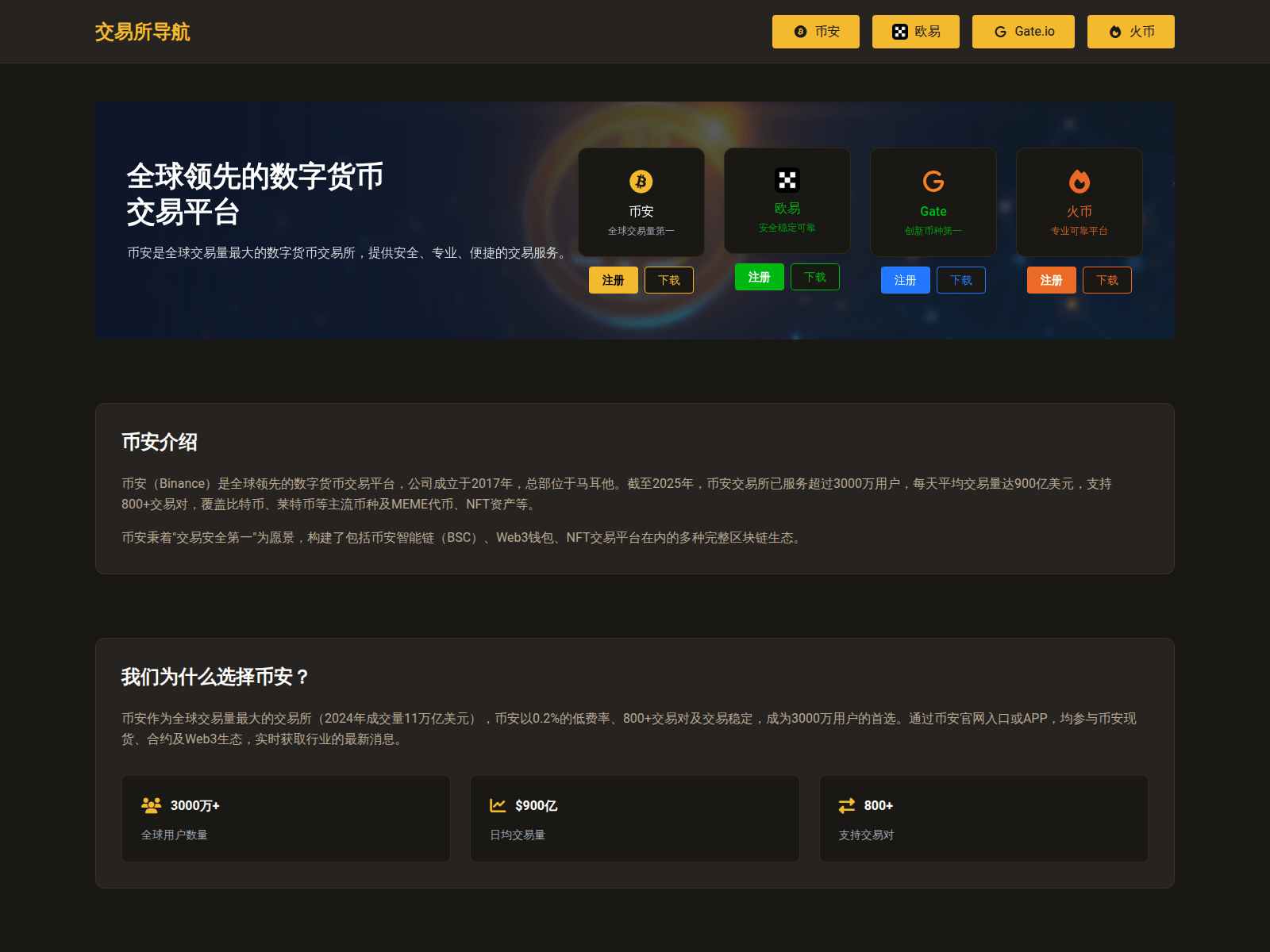Image resolution: width=1270 pixels, height=952 pixels.
Task: Click the G icon in header Gate.io button
Action: [1000, 32]
